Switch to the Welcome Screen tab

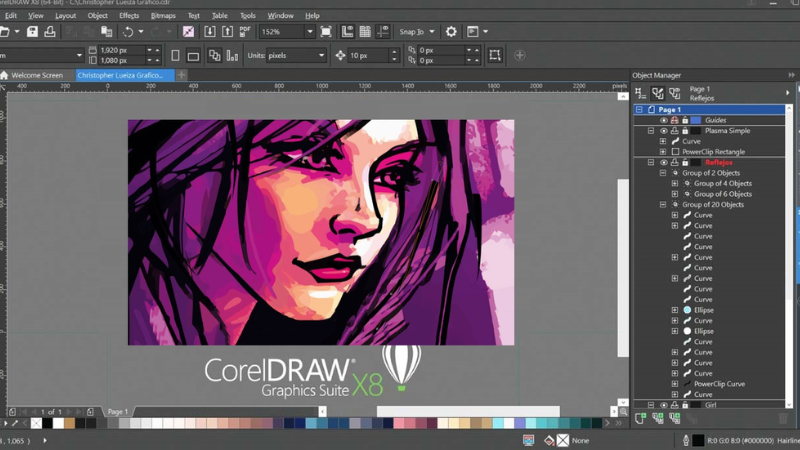(x=36, y=75)
